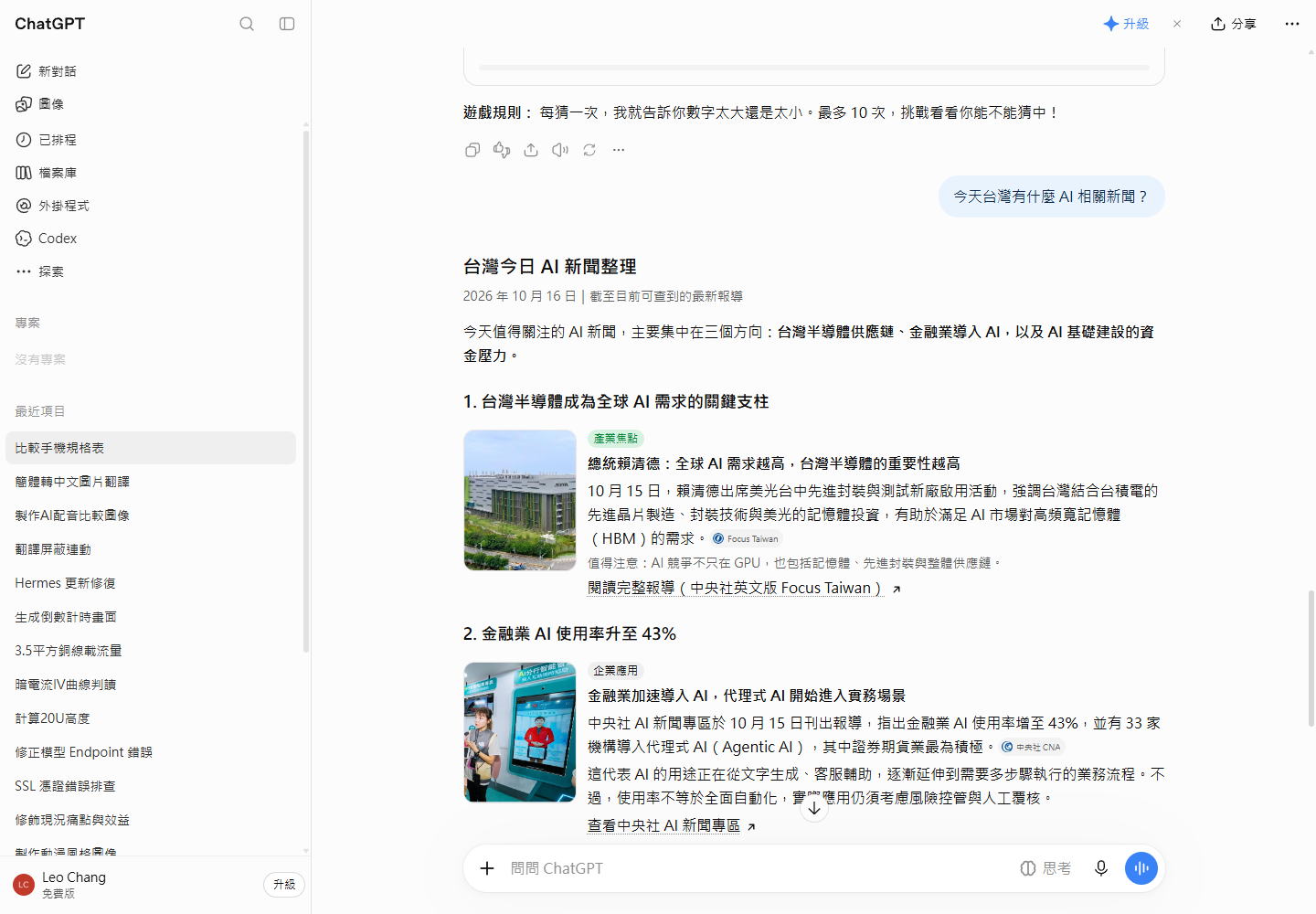Click the bank AI kiosk news thumbnail
This screenshot has width=1316, height=914.
coord(520,732)
